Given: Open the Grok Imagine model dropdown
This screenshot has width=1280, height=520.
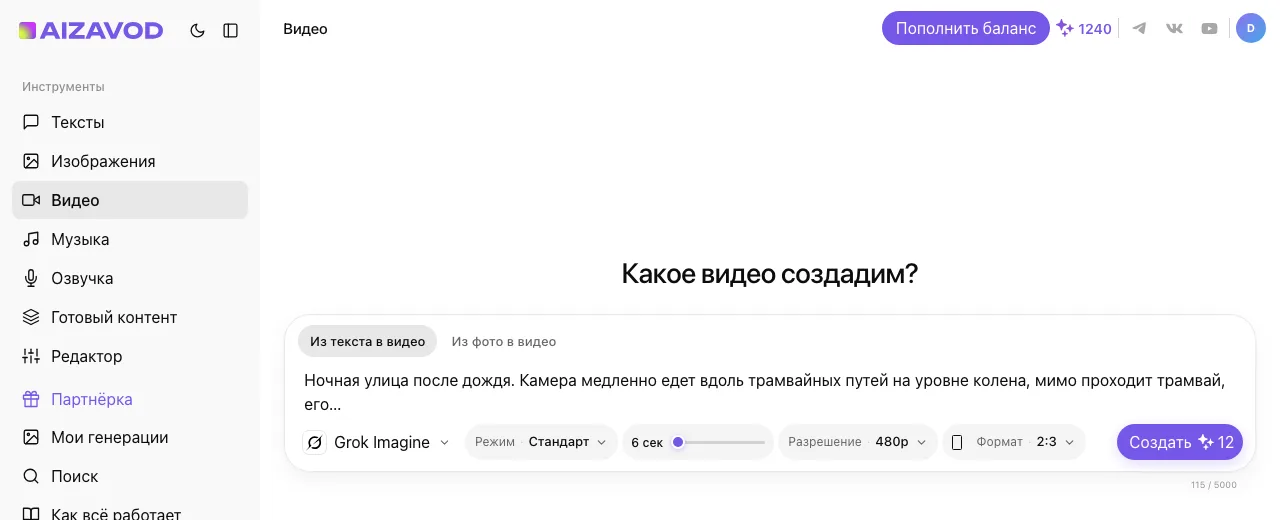Looking at the screenshot, I should point(378,442).
